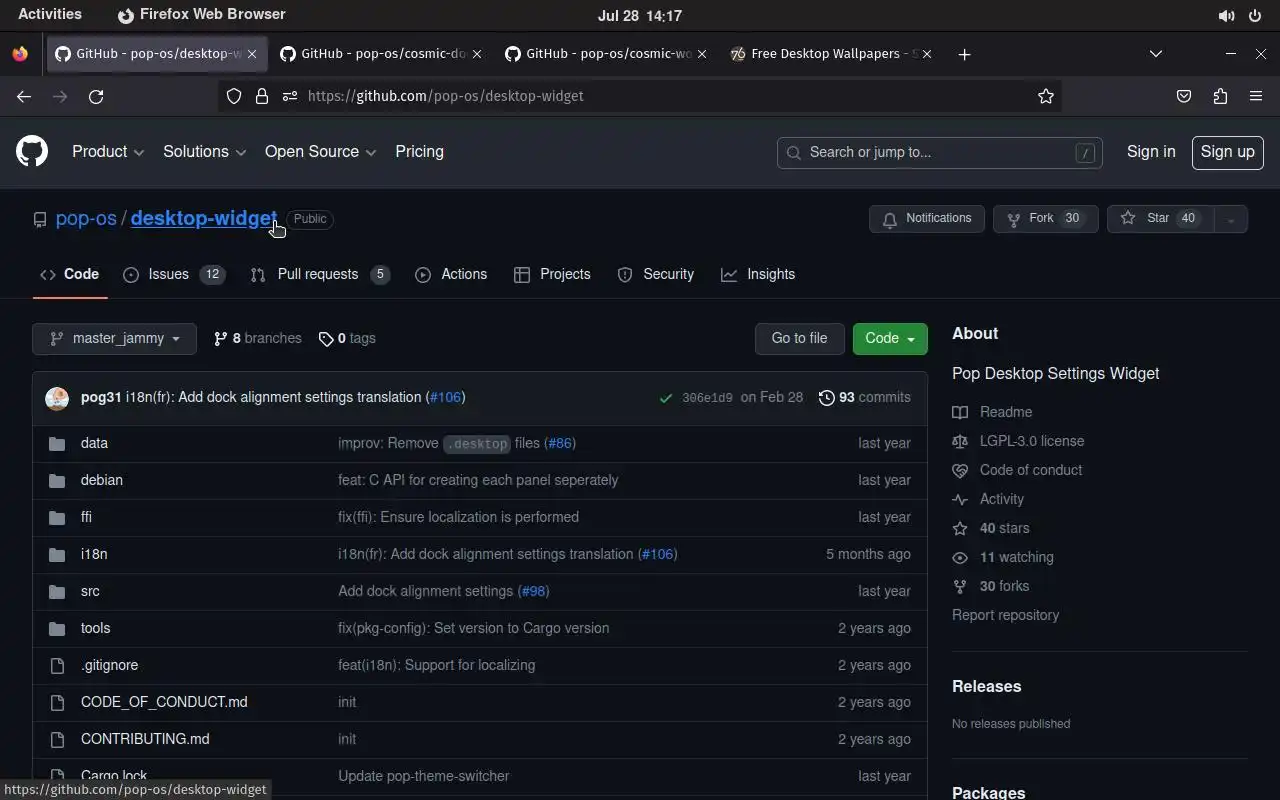Star the repository with Star button

(x=1161, y=219)
